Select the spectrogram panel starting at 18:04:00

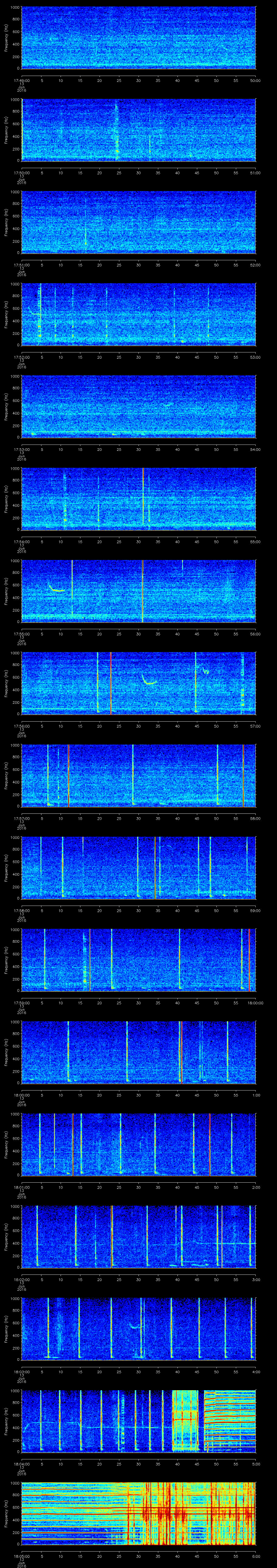click(139, 1421)
